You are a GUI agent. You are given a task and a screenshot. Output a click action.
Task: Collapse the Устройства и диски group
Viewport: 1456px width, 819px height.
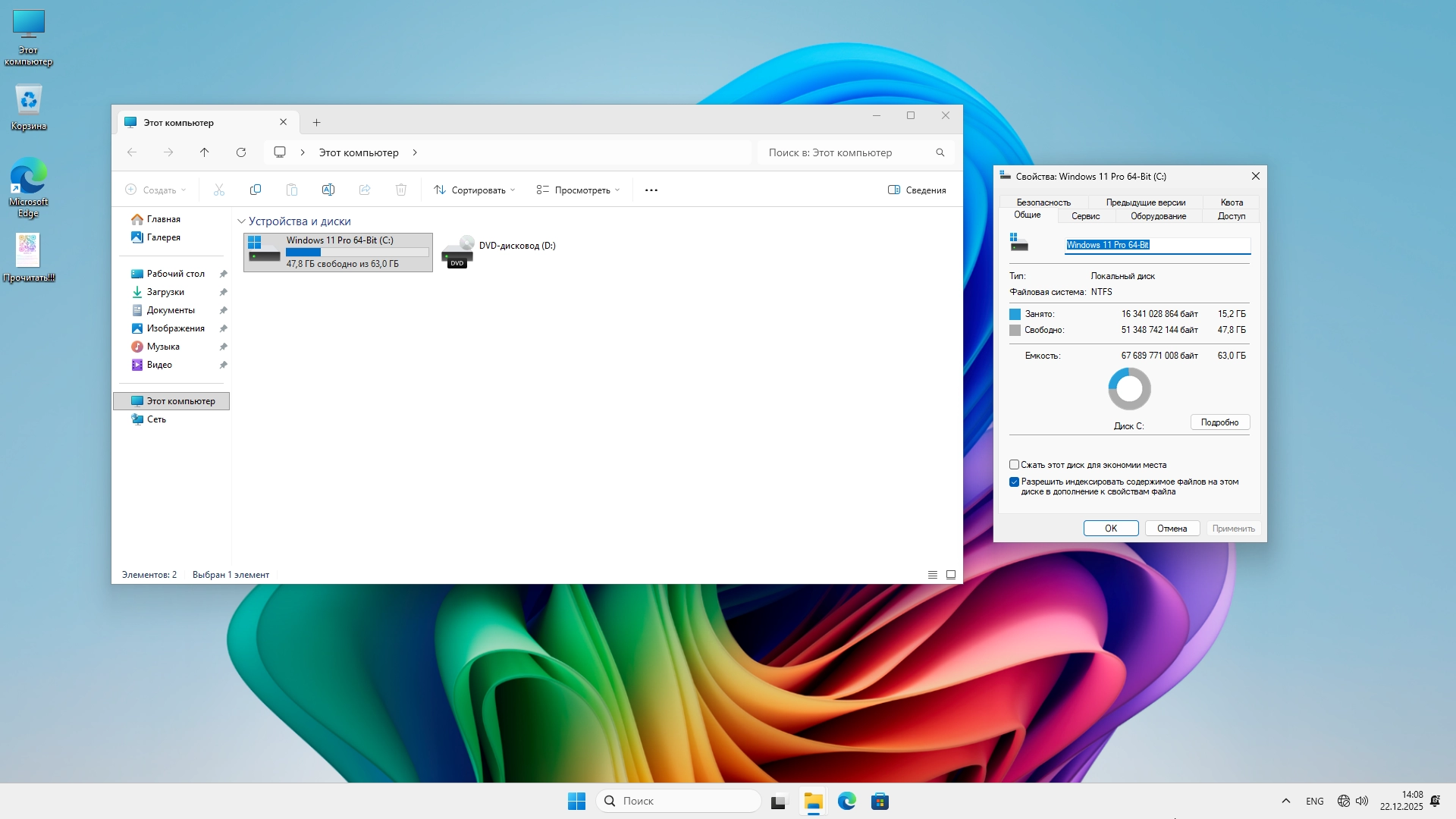tap(241, 221)
